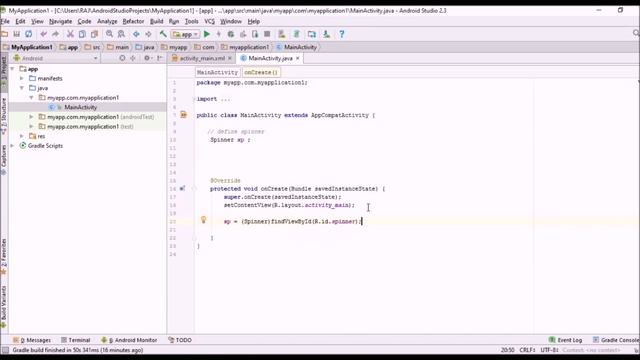The height and width of the screenshot is (360, 640).
Task: Click the override gutter icon on line 16
Action: point(182,189)
